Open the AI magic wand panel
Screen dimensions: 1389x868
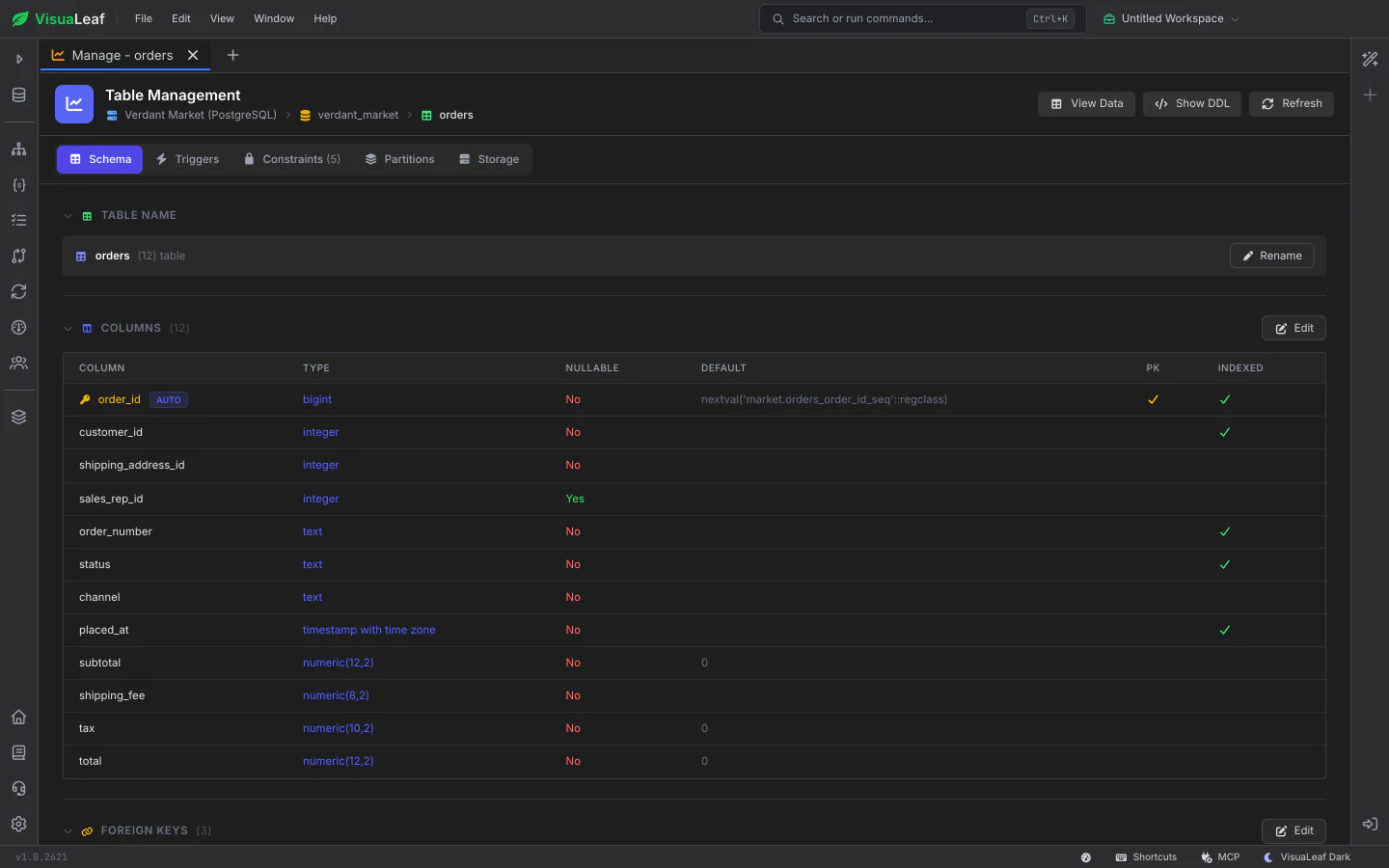[x=1370, y=59]
